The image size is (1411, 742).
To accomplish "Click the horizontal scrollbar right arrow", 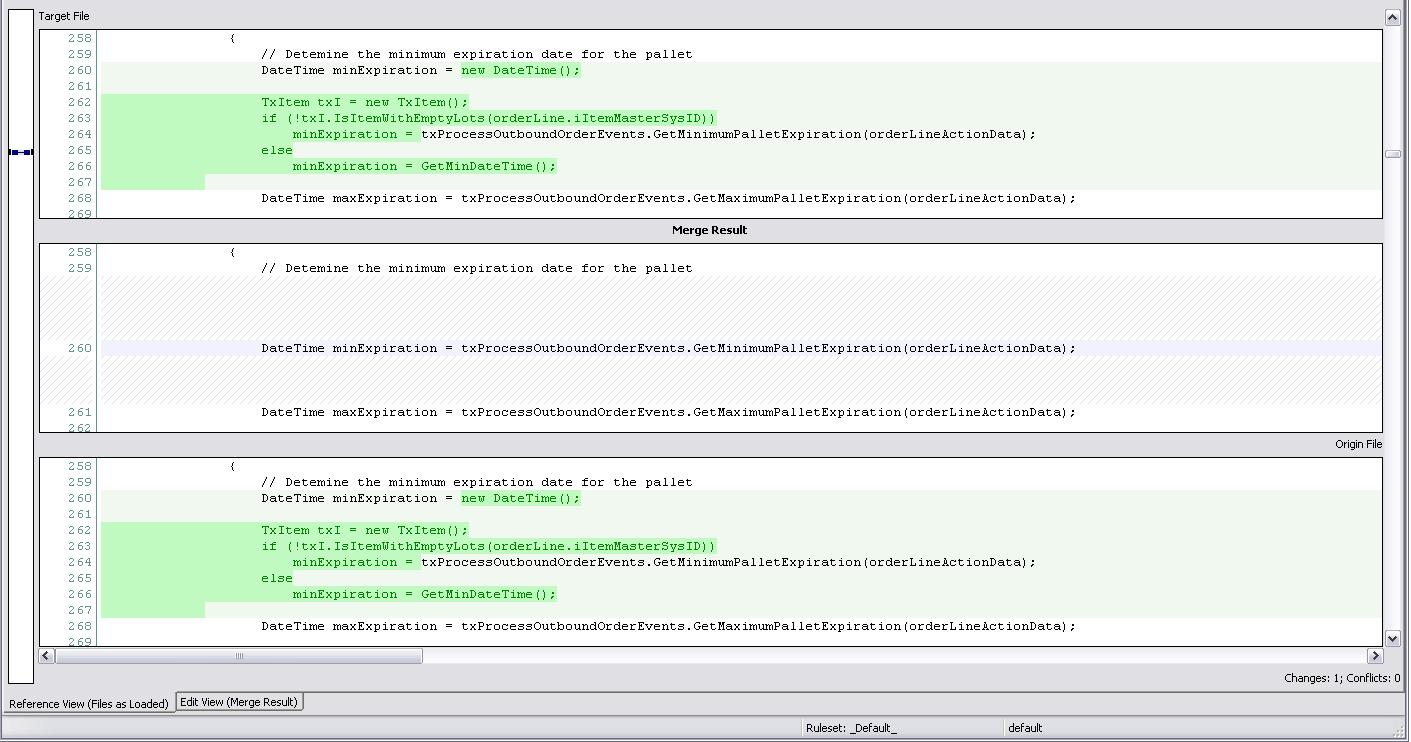I will [x=1375, y=656].
